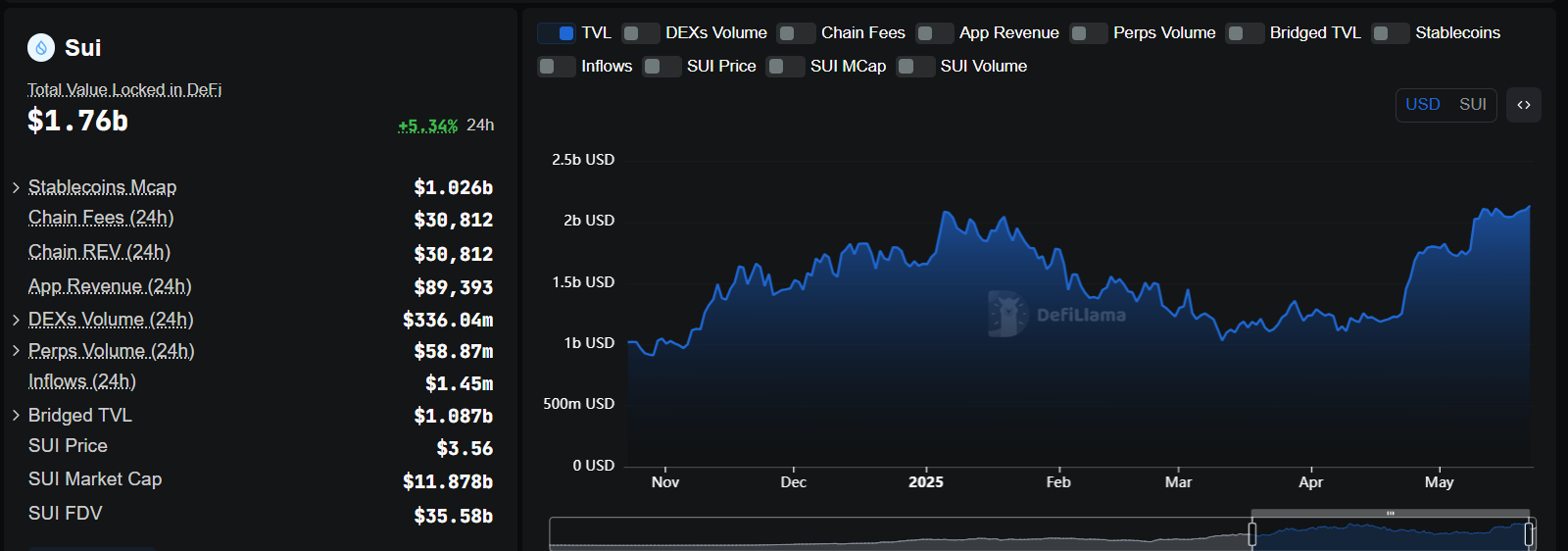Click left handle of chart range slider
Image resolution: width=1568 pixels, height=551 pixels.
[1252, 534]
